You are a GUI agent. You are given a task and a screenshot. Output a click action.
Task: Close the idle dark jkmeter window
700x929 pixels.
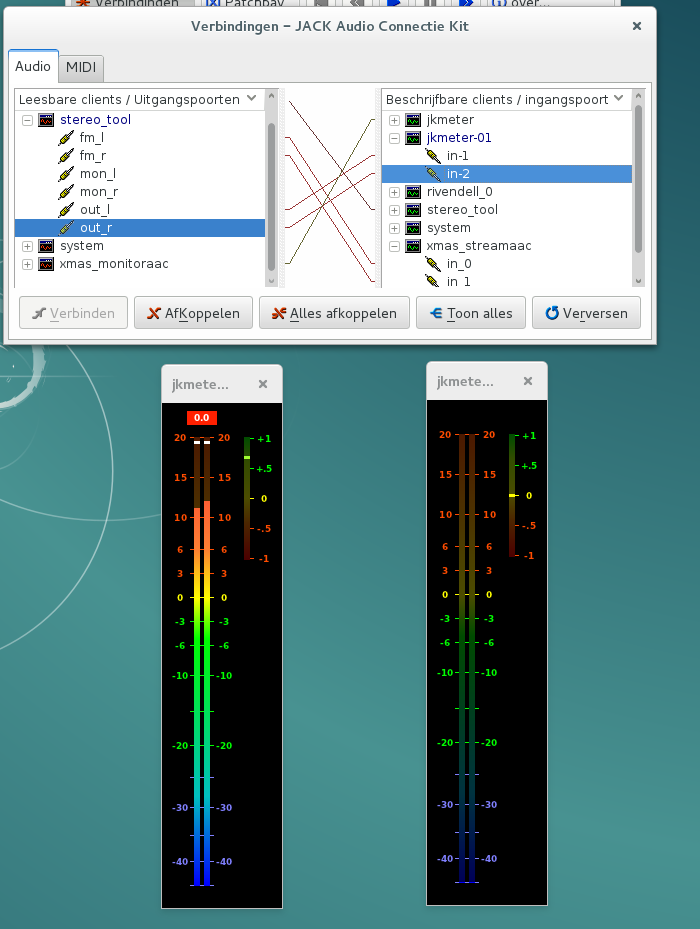click(528, 382)
